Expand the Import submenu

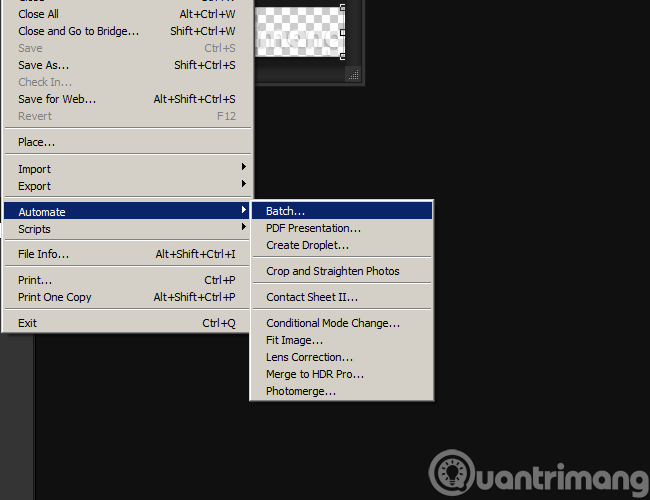click(x=127, y=169)
